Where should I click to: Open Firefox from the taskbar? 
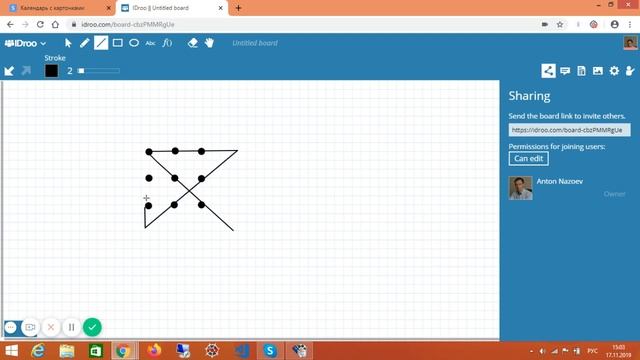[x=154, y=350]
